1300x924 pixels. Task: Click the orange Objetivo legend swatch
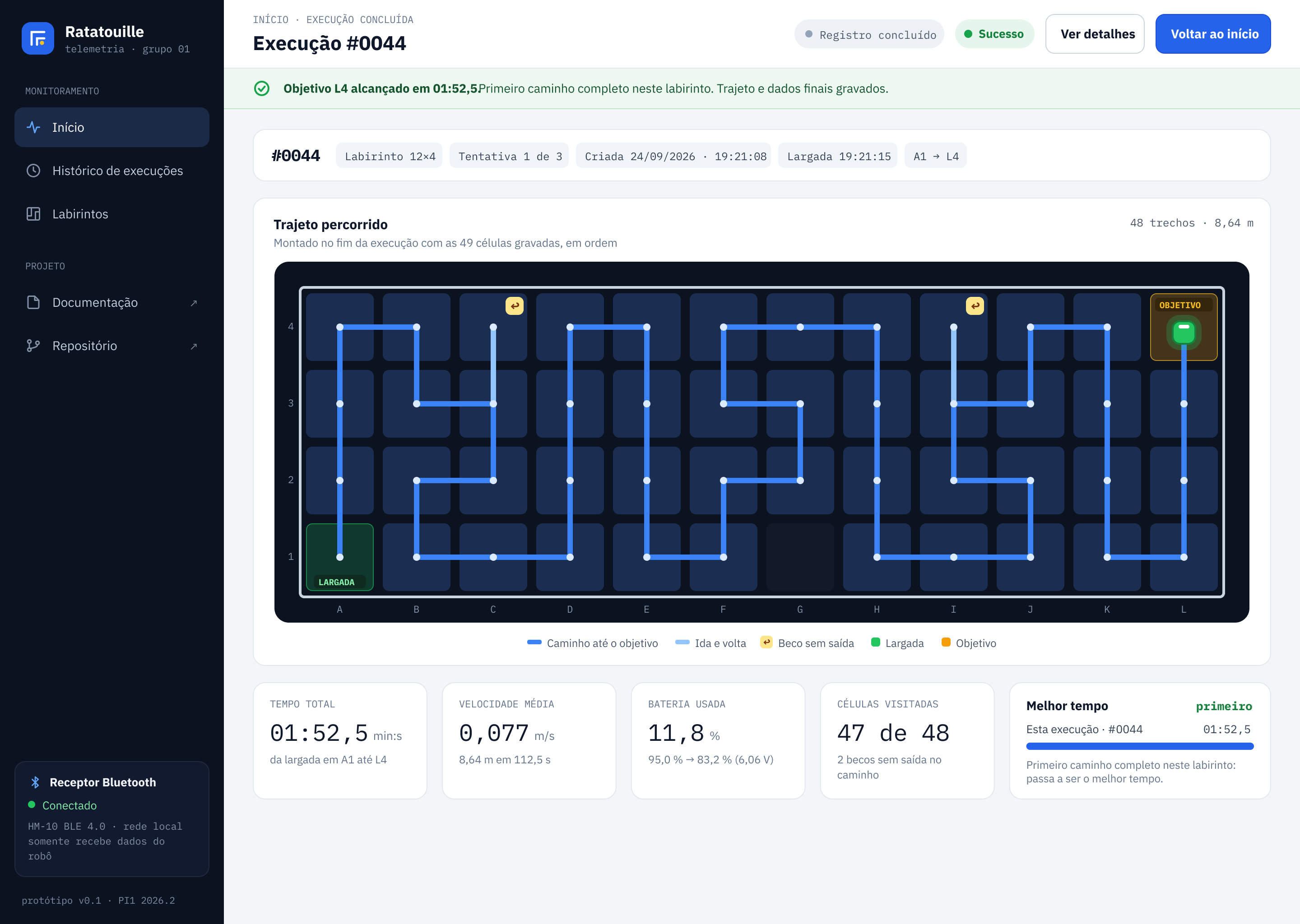[946, 642]
